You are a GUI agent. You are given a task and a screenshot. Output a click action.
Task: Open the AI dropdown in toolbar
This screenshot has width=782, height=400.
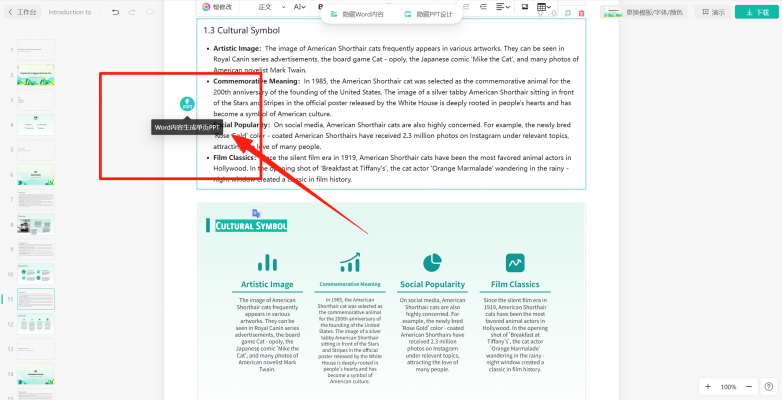(x=300, y=7)
